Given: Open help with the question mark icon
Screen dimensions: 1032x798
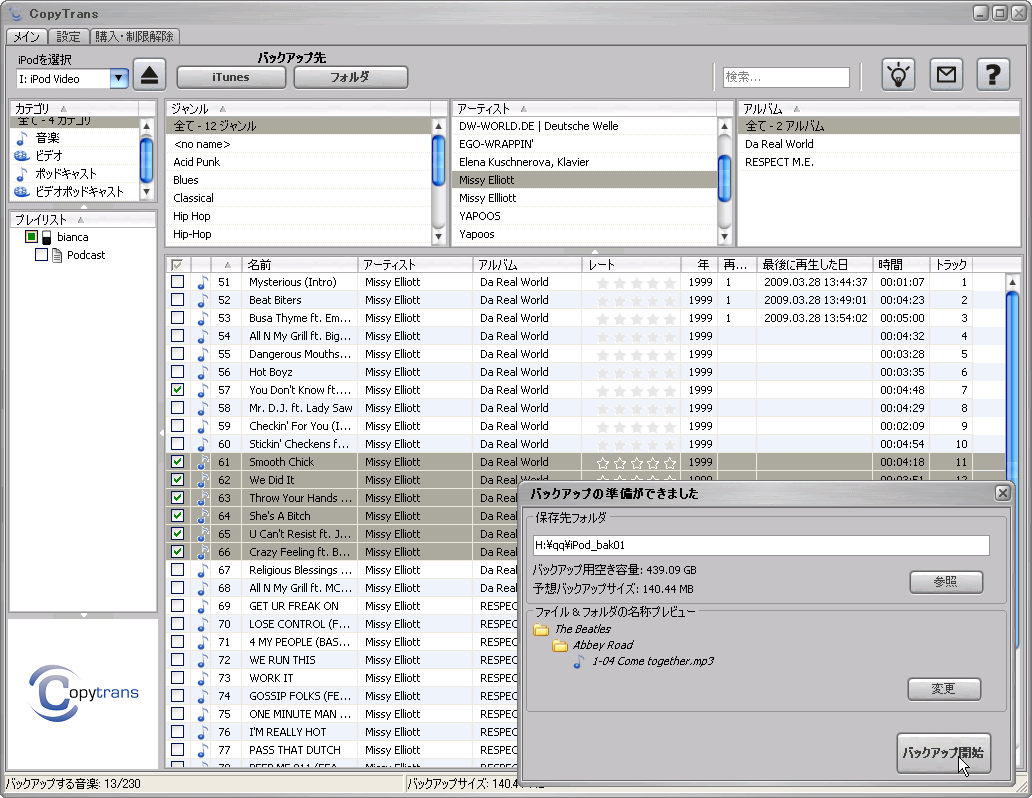Looking at the screenshot, I should click(993, 75).
